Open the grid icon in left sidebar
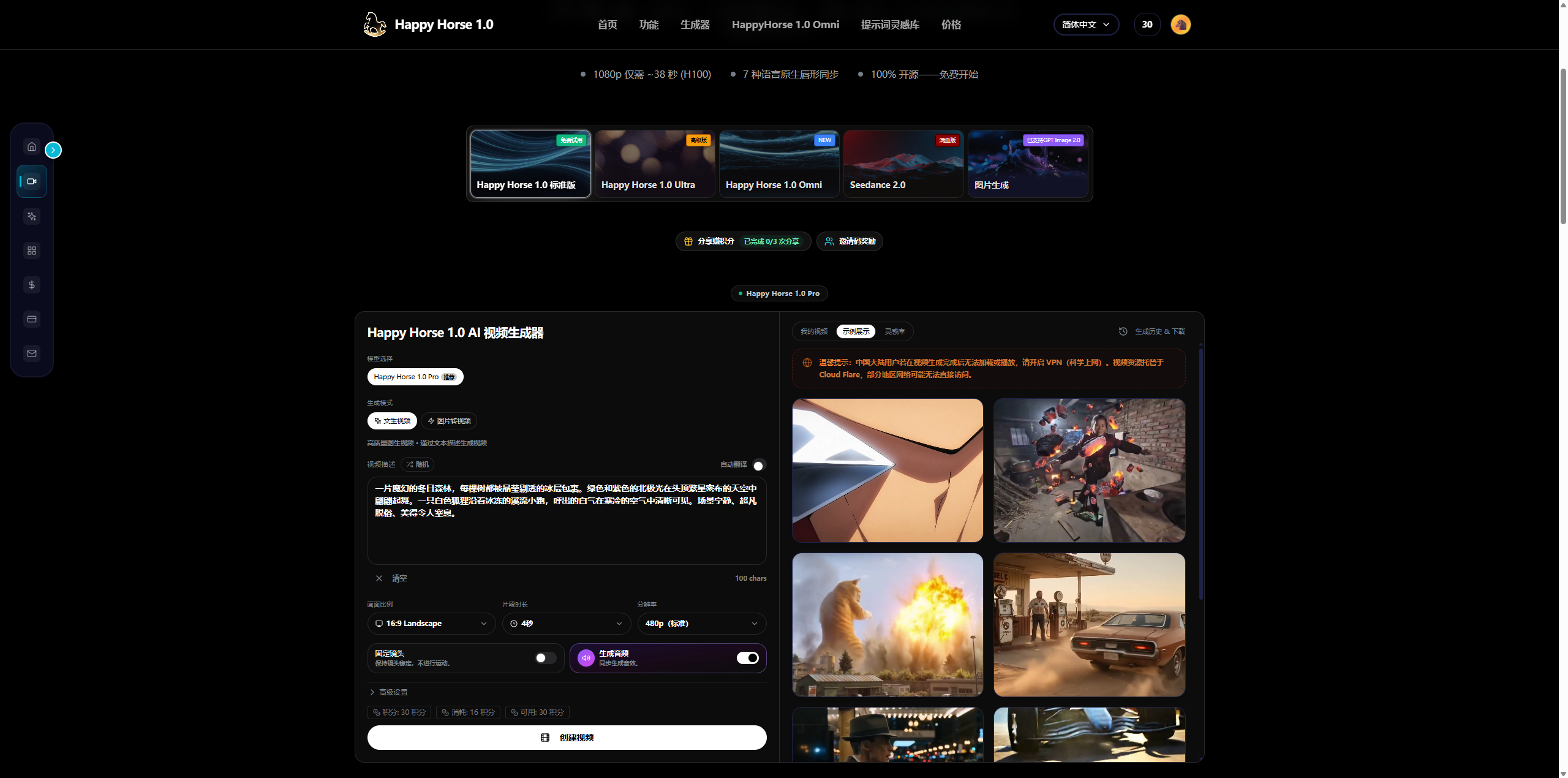Screen dimensions: 1568x778 (x=32, y=251)
